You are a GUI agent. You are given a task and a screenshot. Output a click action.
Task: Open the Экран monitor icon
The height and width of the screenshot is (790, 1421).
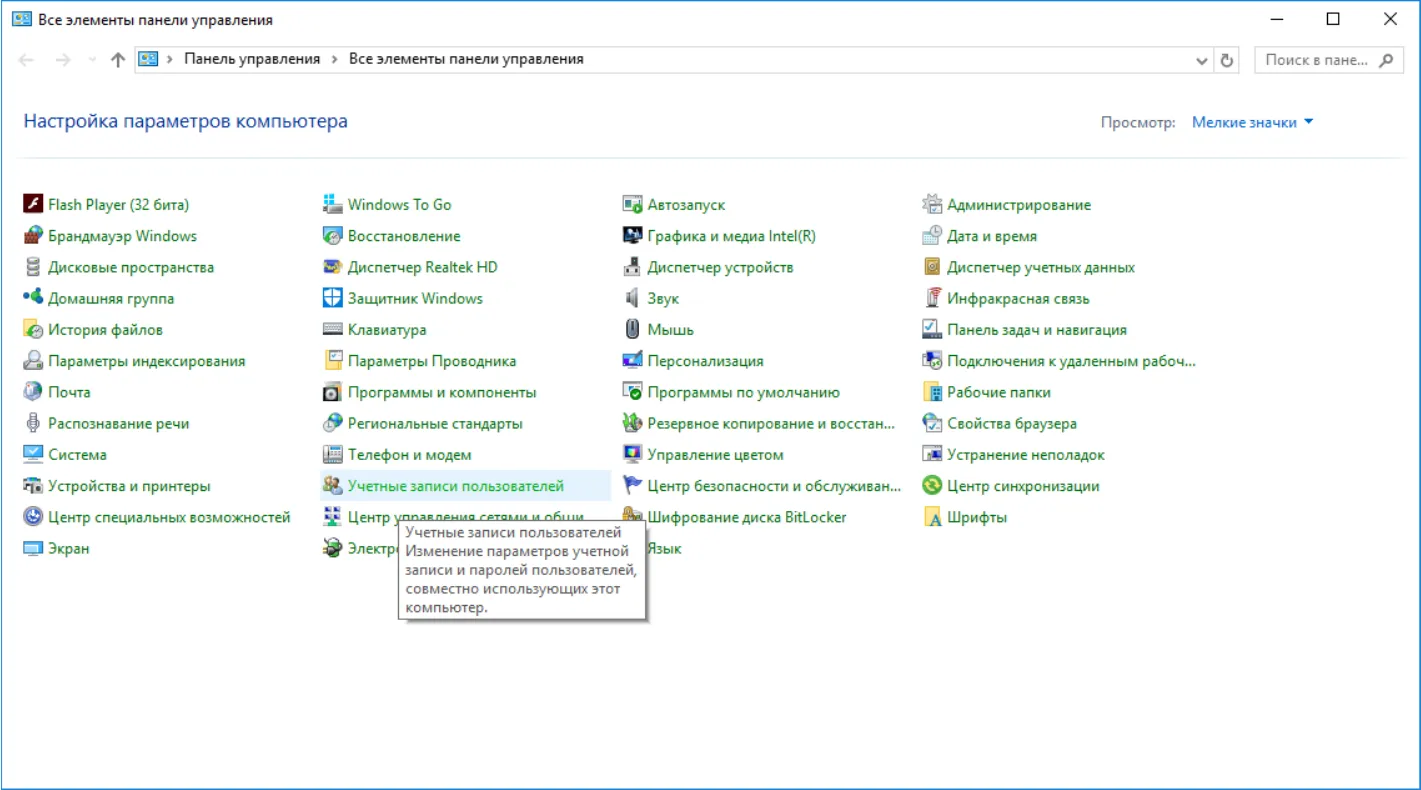pyautogui.click(x=33, y=548)
